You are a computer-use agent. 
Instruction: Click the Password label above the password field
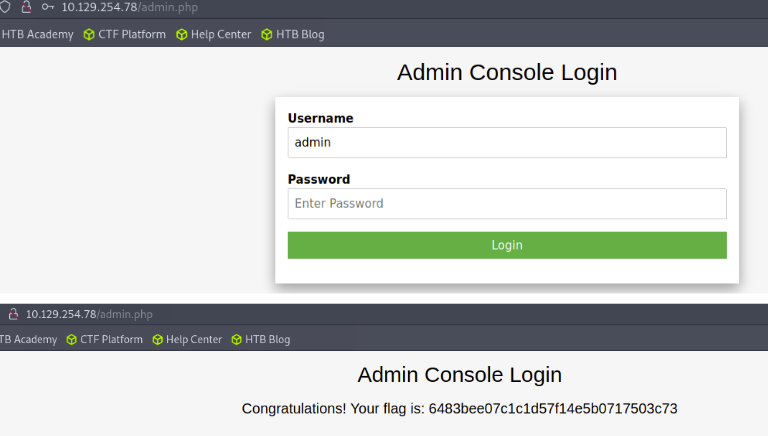pos(319,179)
